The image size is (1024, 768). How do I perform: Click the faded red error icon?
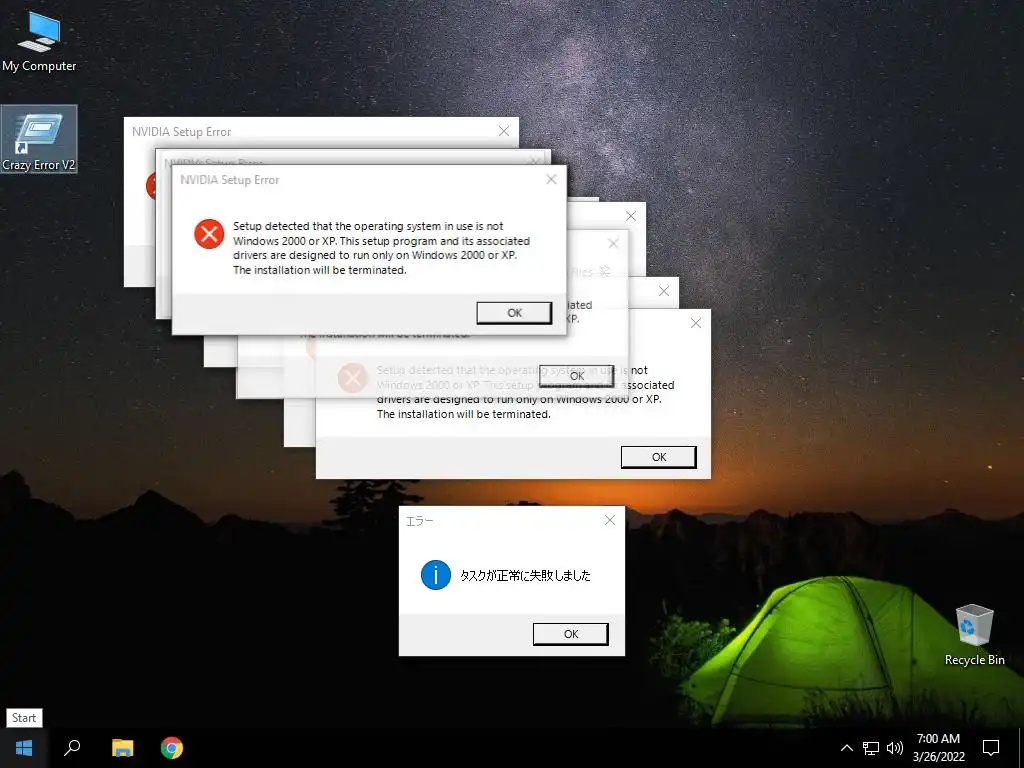tap(353, 378)
